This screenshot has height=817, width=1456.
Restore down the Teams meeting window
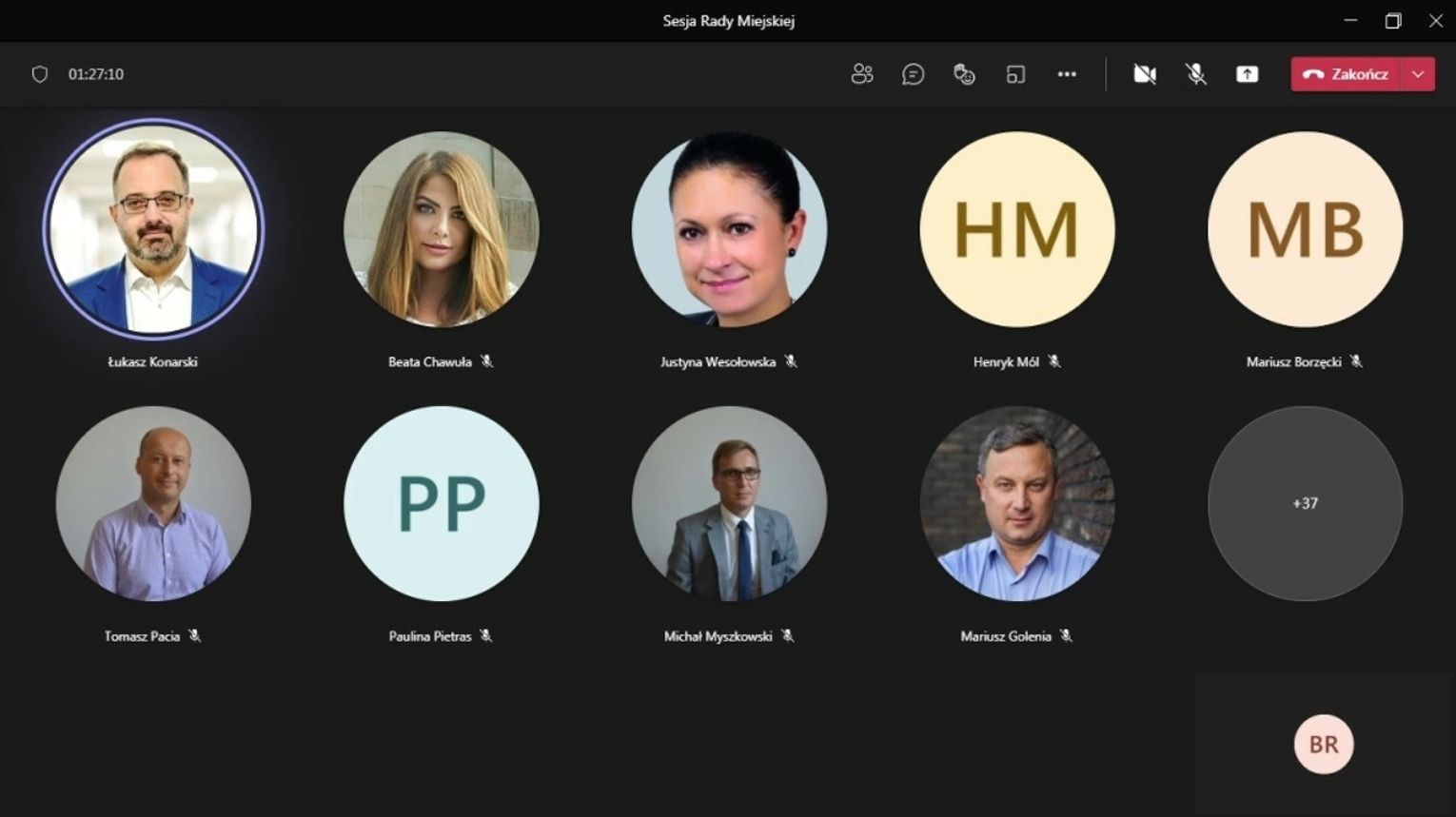(x=1393, y=21)
